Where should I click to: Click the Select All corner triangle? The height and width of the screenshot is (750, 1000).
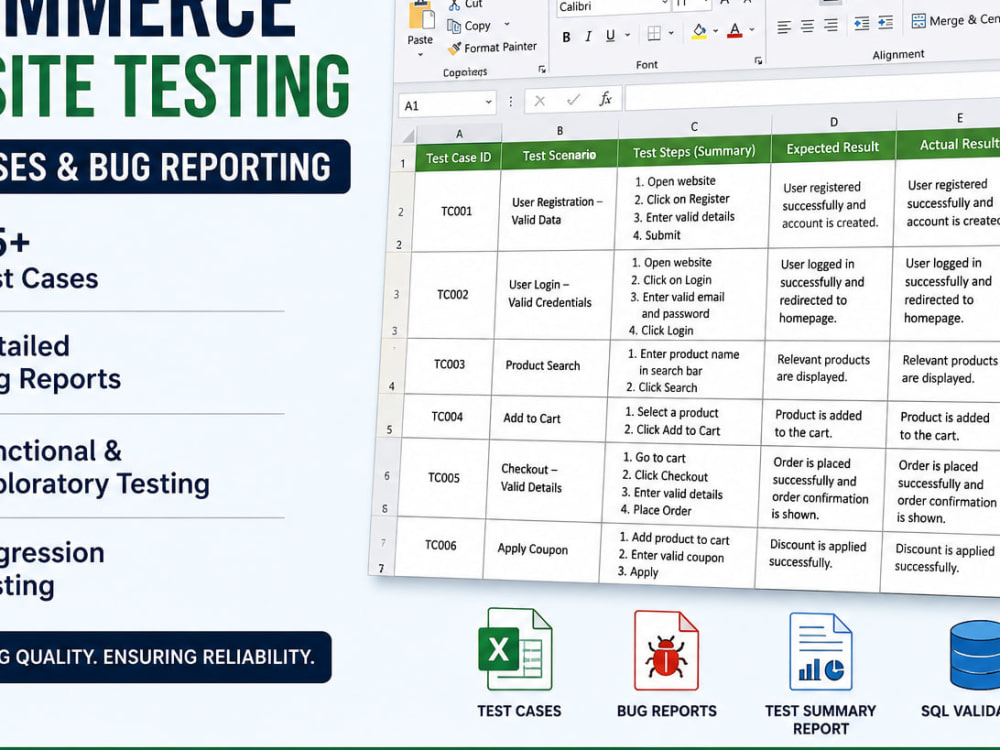tap(408, 136)
